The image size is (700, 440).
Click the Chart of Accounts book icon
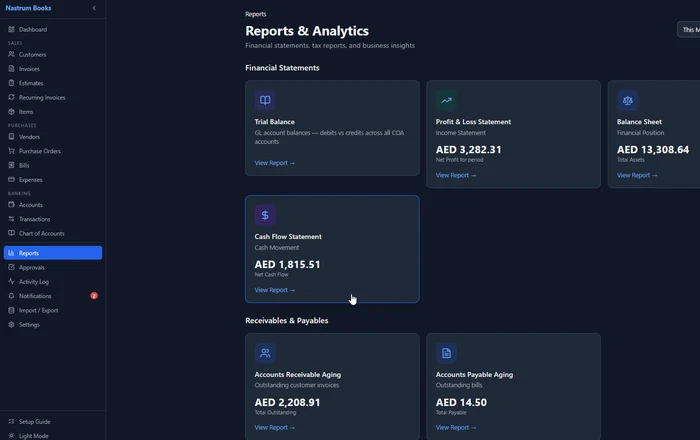click(x=11, y=233)
